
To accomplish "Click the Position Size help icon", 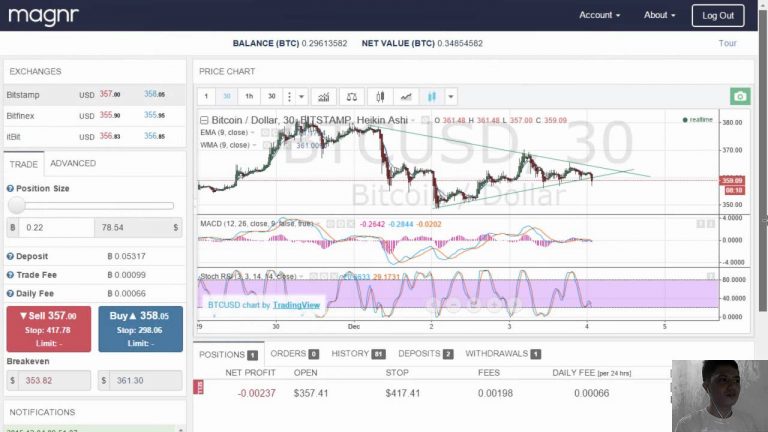I will pyautogui.click(x=10, y=189).
